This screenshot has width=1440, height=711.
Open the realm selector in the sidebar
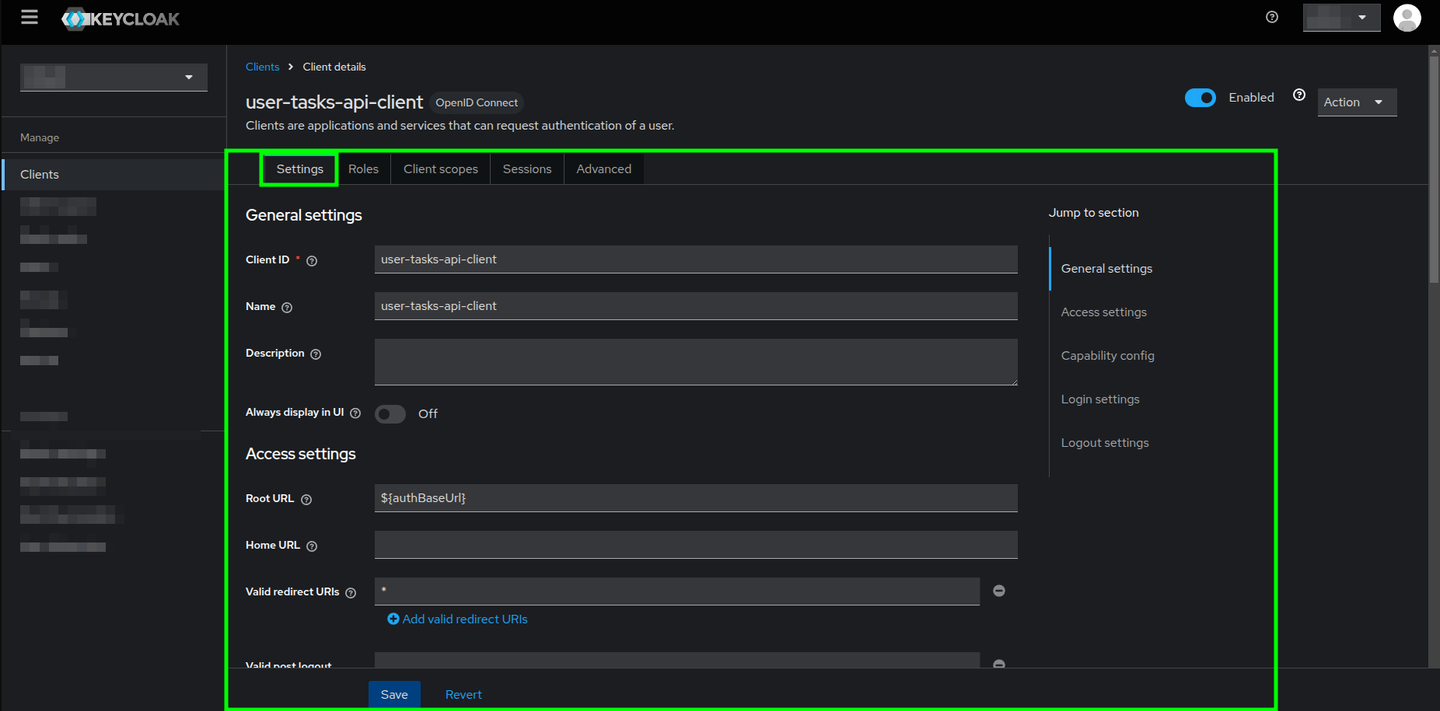point(113,76)
